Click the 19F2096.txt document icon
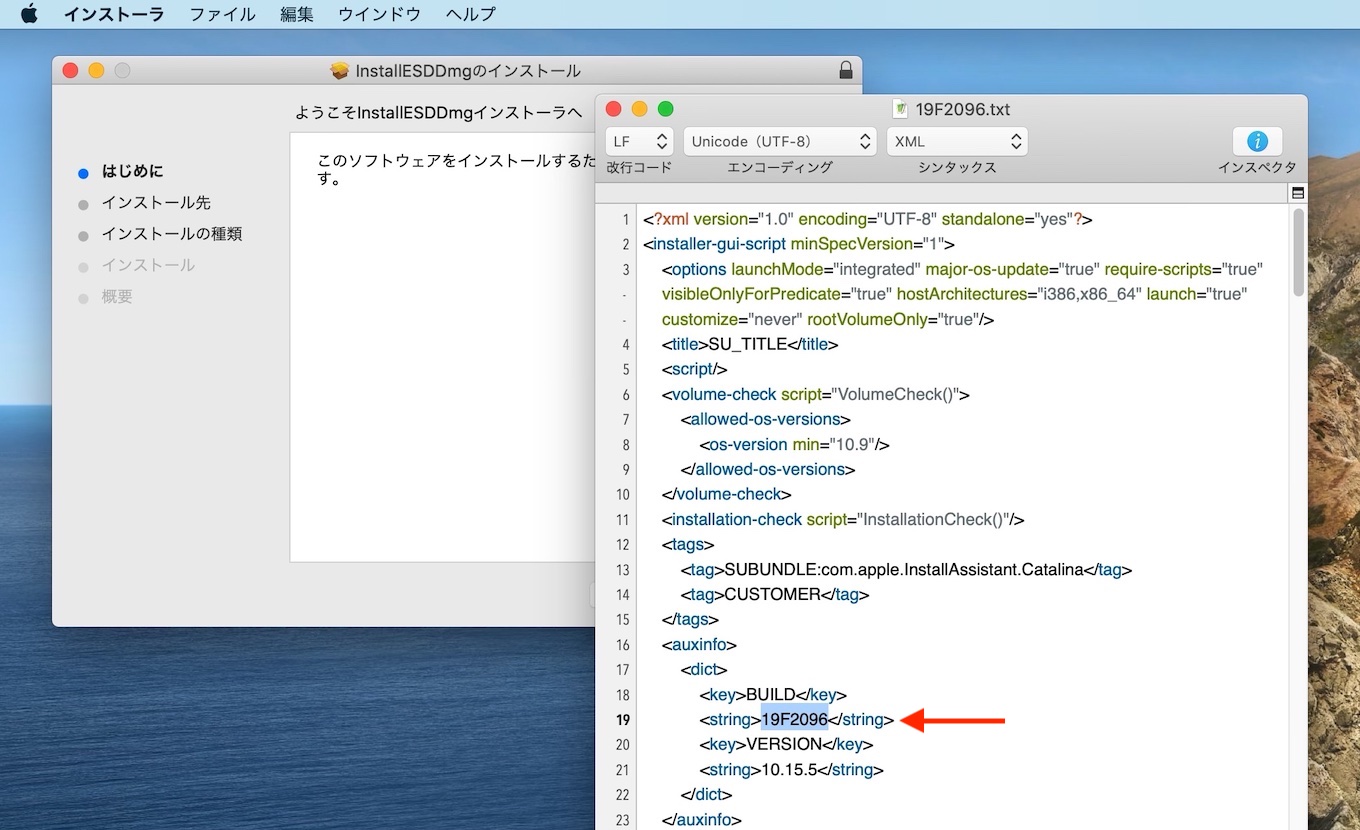Image resolution: width=1360 pixels, height=830 pixels. tap(901, 109)
